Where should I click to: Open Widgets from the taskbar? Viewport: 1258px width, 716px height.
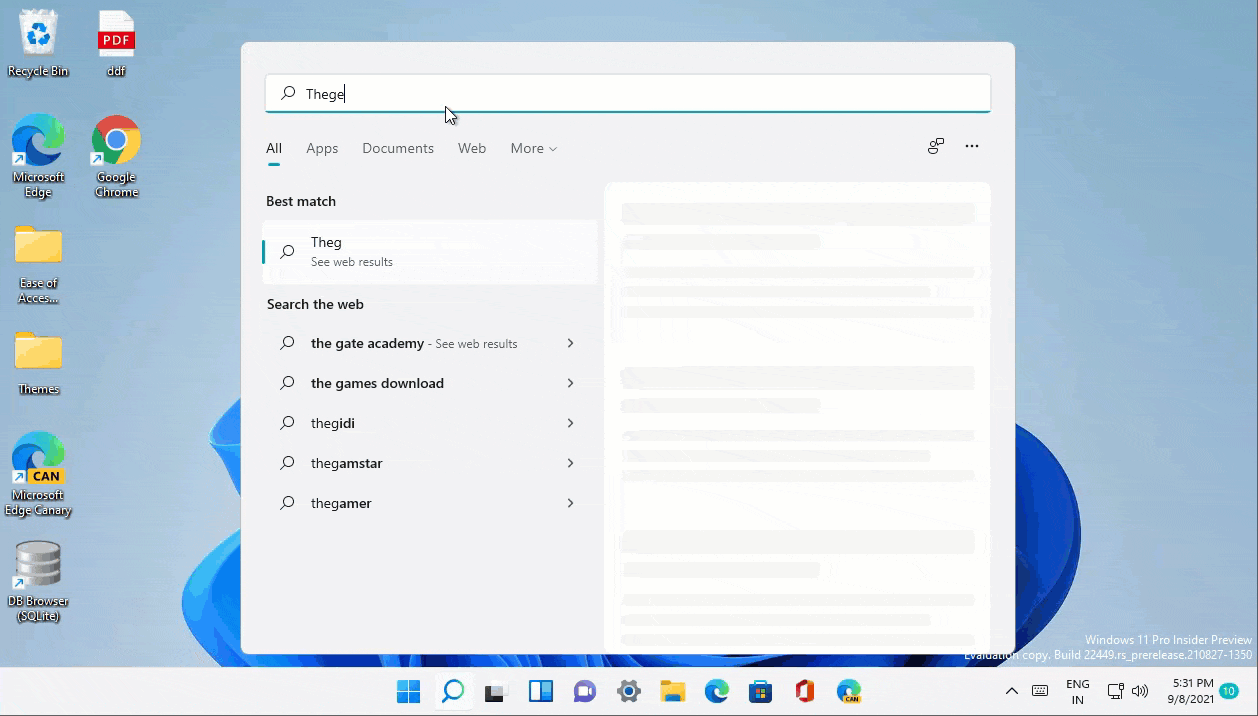pyautogui.click(x=540, y=691)
